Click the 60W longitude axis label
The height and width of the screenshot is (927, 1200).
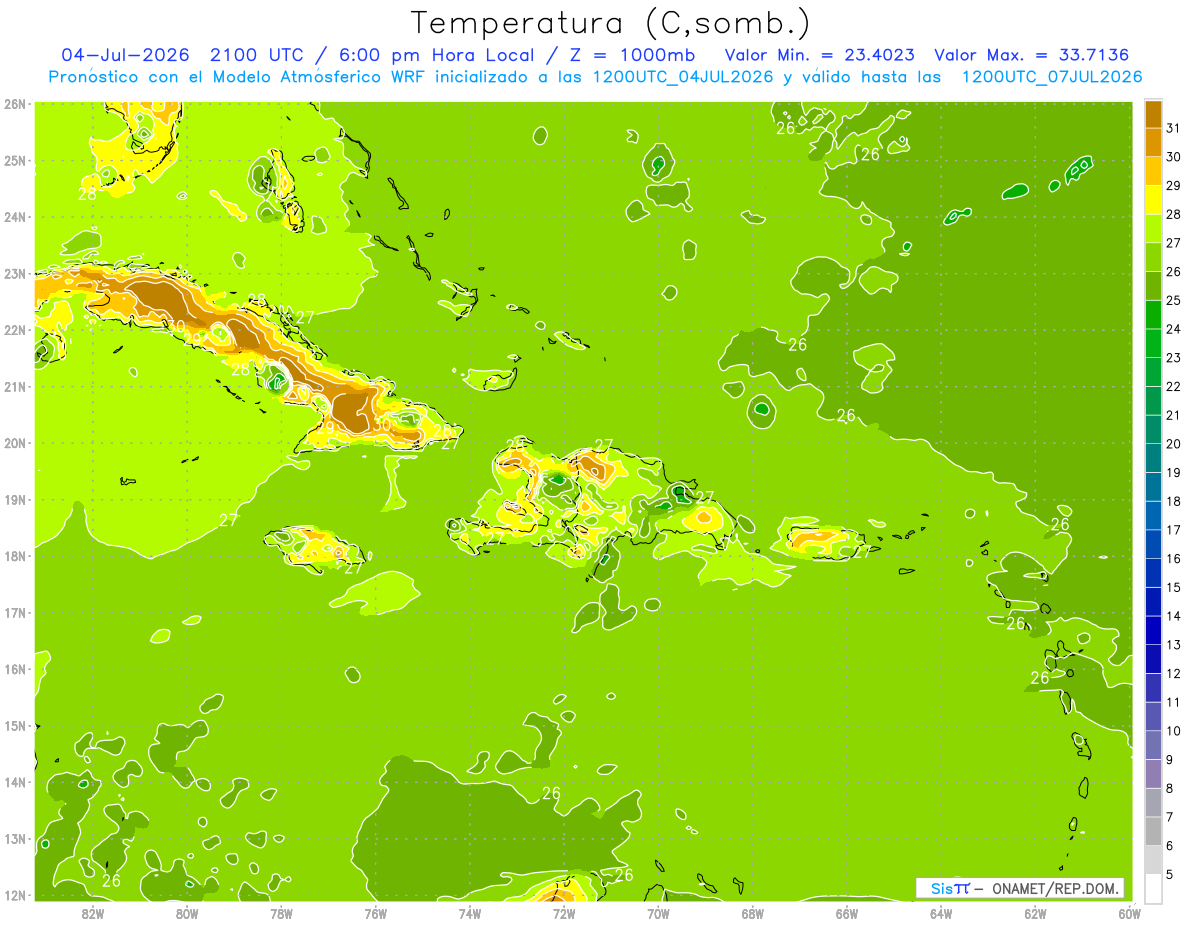(x=1129, y=912)
